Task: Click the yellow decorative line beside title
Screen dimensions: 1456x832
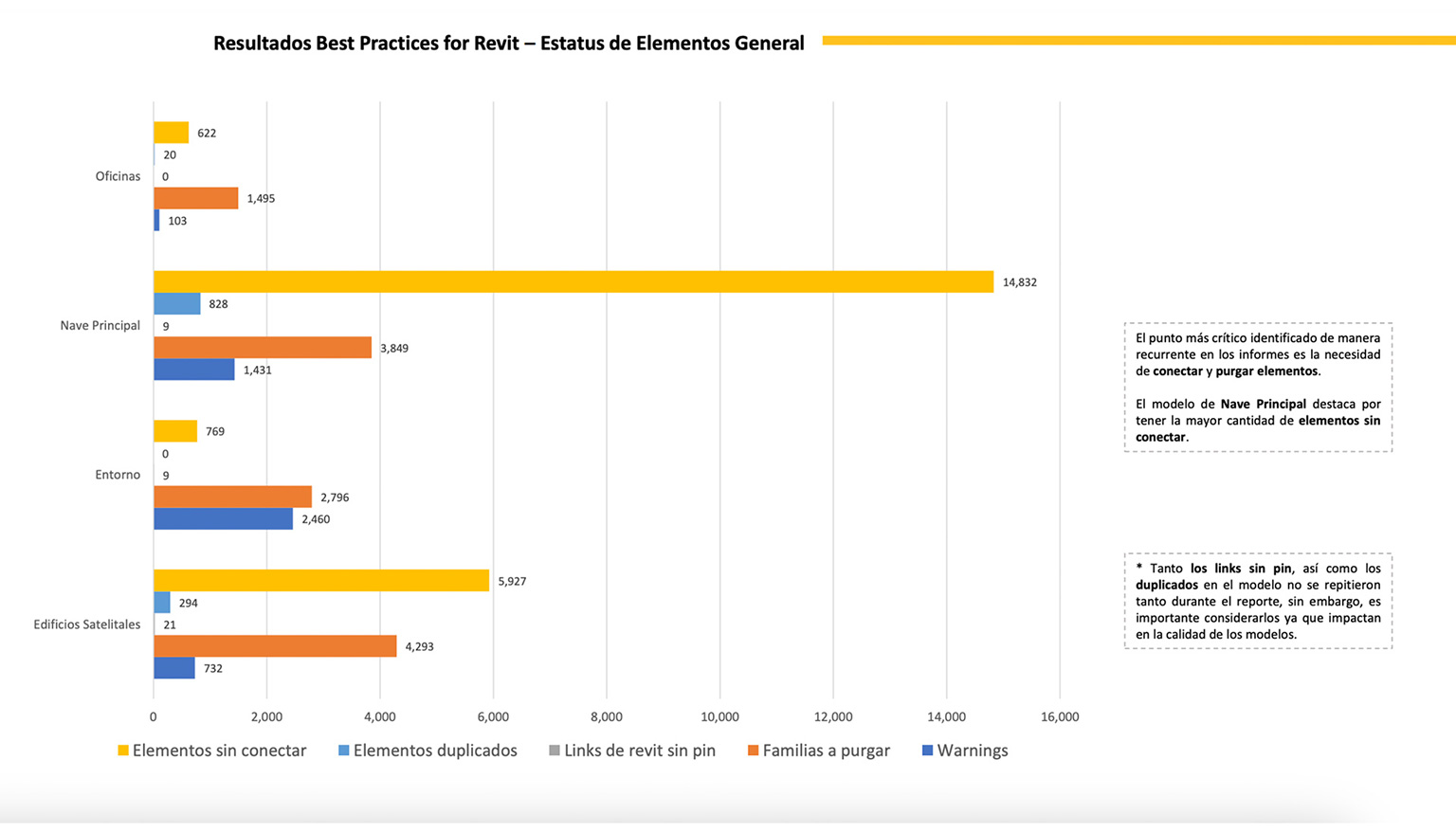Action: (1137, 41)
